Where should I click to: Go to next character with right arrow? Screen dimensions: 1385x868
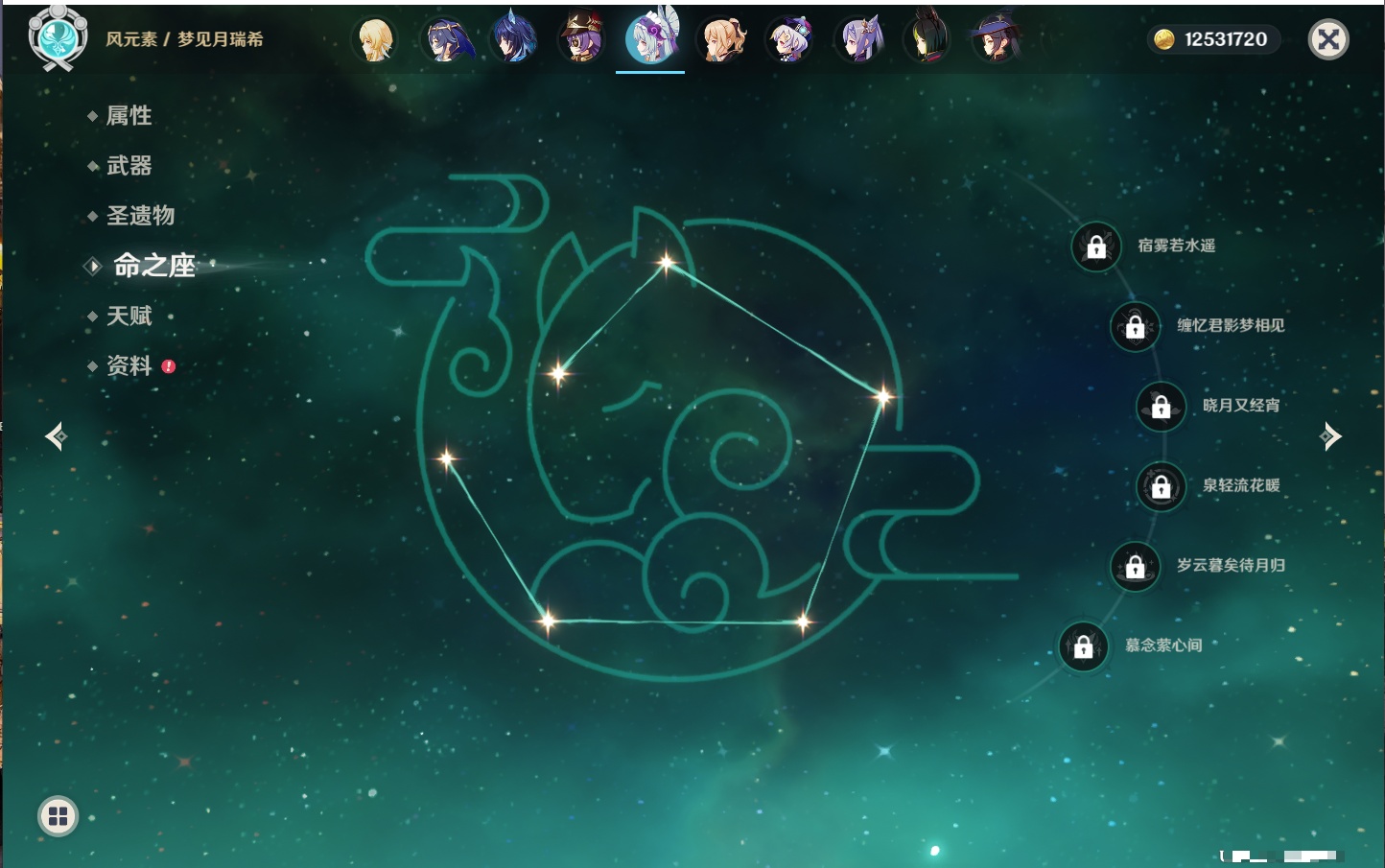click(x=1330, y=436)
